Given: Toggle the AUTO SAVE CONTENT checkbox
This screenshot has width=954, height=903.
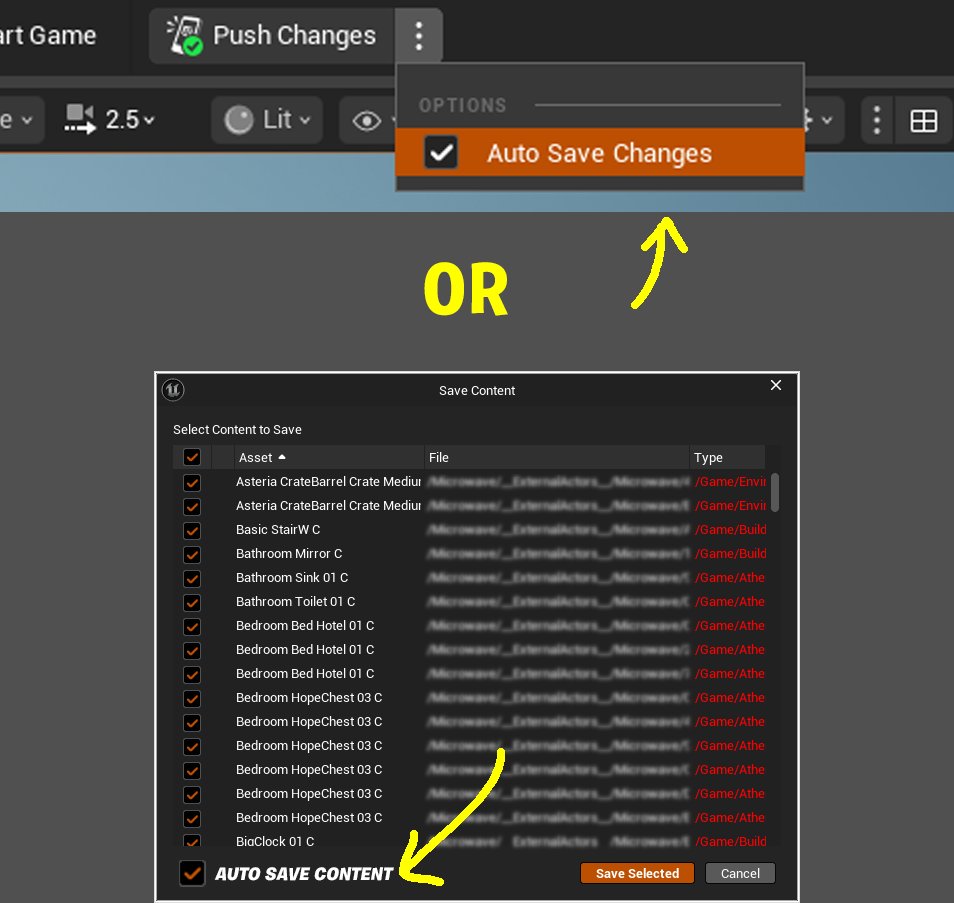Looking at the screenshot, I should (x=192, y=873).
